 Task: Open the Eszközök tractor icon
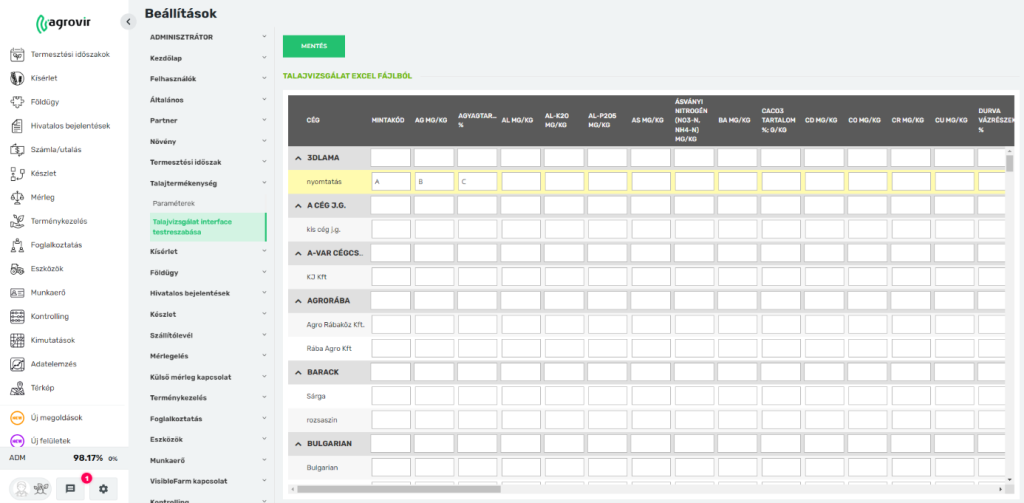[17, 269]
